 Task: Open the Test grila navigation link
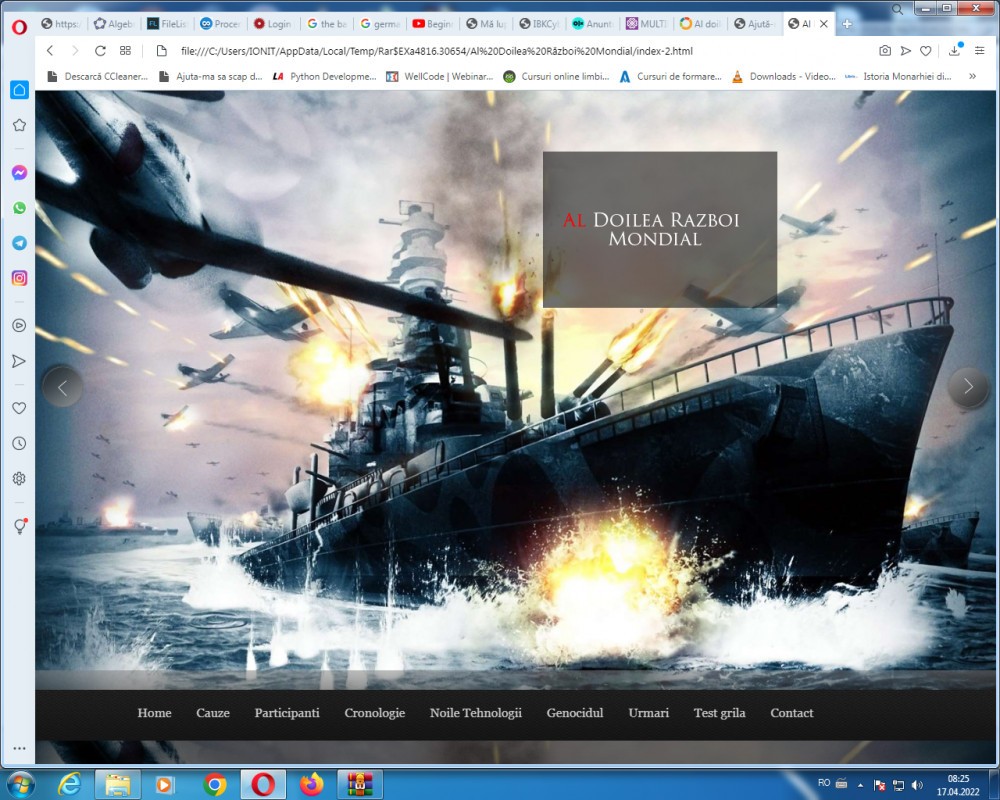click(719, 713)
